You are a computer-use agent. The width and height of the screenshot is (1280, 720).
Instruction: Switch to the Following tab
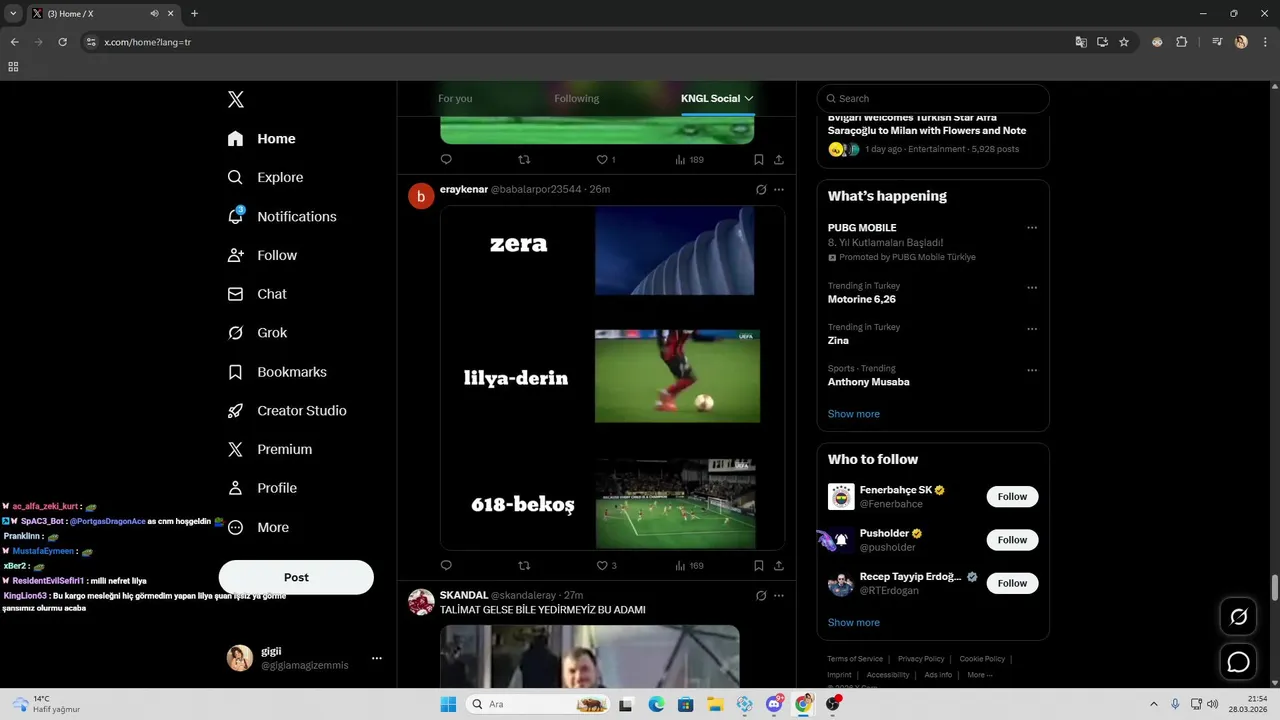577,98
